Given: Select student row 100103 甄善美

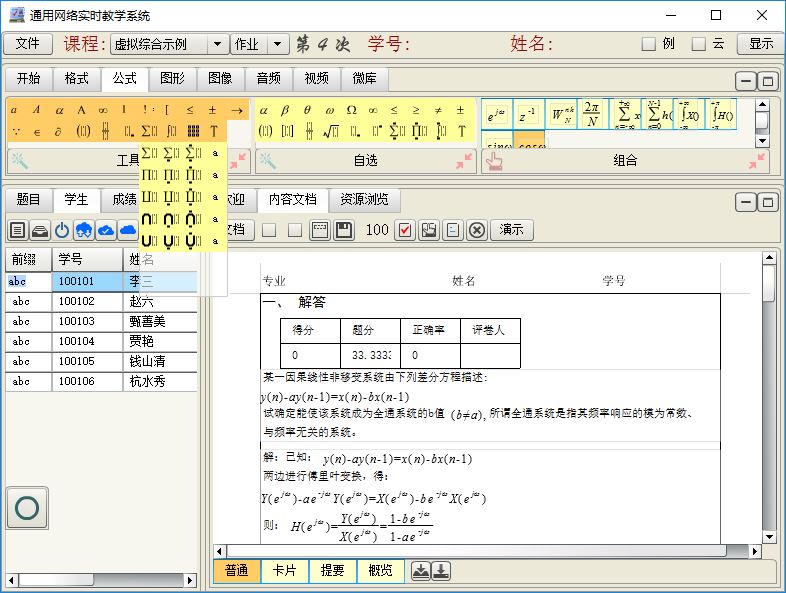Looking at the screenshot, I should click(x=101, y=321).
